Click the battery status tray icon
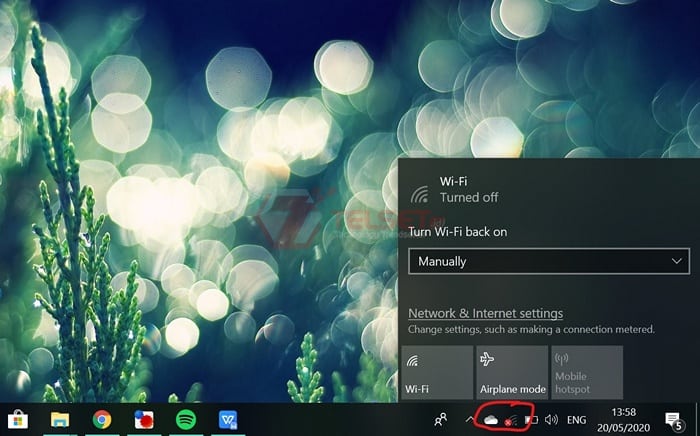The height and width of the screenshot is (436, 700). [x=532, y=420]
